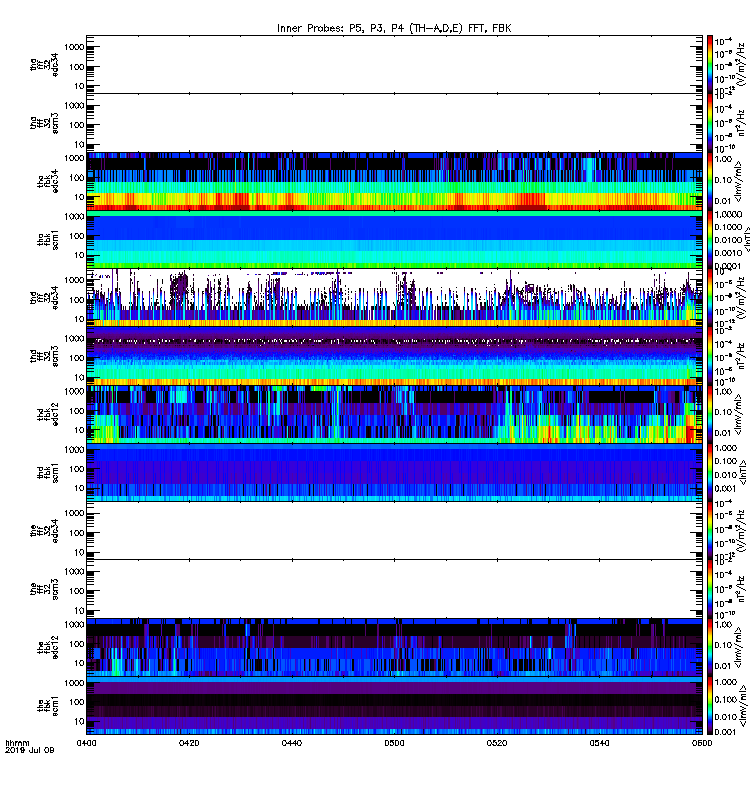Image resolution: width=750 pixels, height=800 pixels.
Task: Click the '2019 Jul 08' date label
Action: (30, 751)
